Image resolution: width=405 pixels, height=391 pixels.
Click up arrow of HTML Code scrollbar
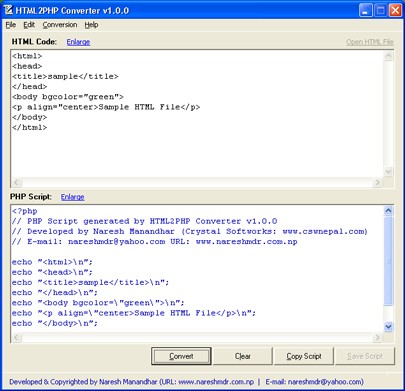tap(388, 56)
